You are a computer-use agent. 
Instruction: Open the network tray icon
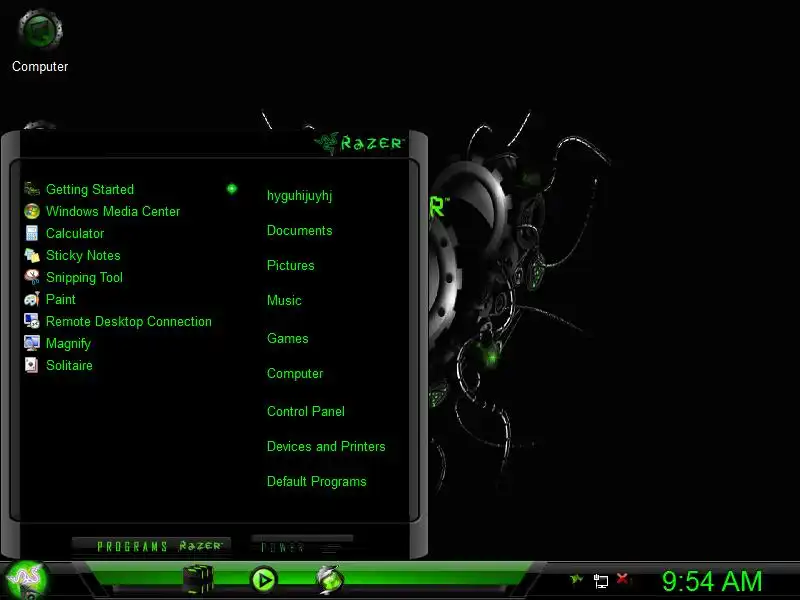[x=601, y=581]
